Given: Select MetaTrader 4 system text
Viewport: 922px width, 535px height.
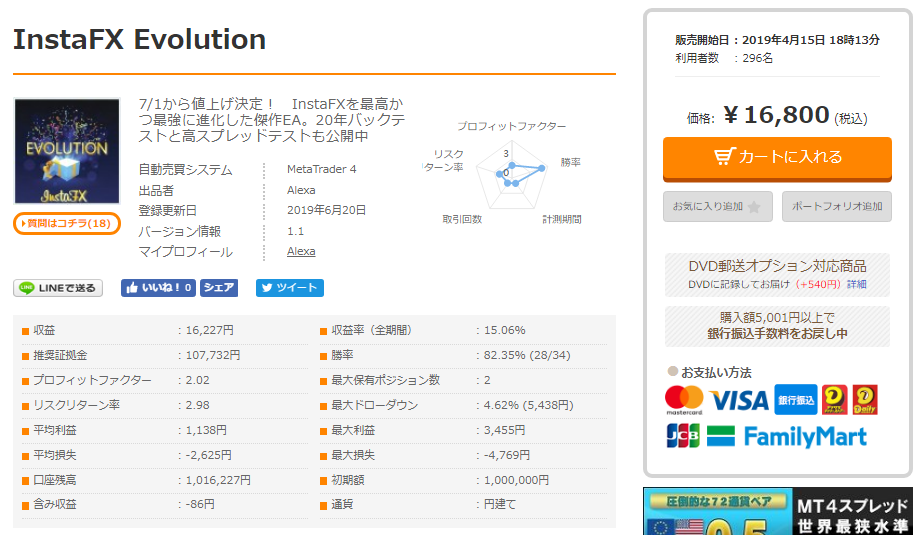Looking at the screenshot, I should (x=322, y=169).
